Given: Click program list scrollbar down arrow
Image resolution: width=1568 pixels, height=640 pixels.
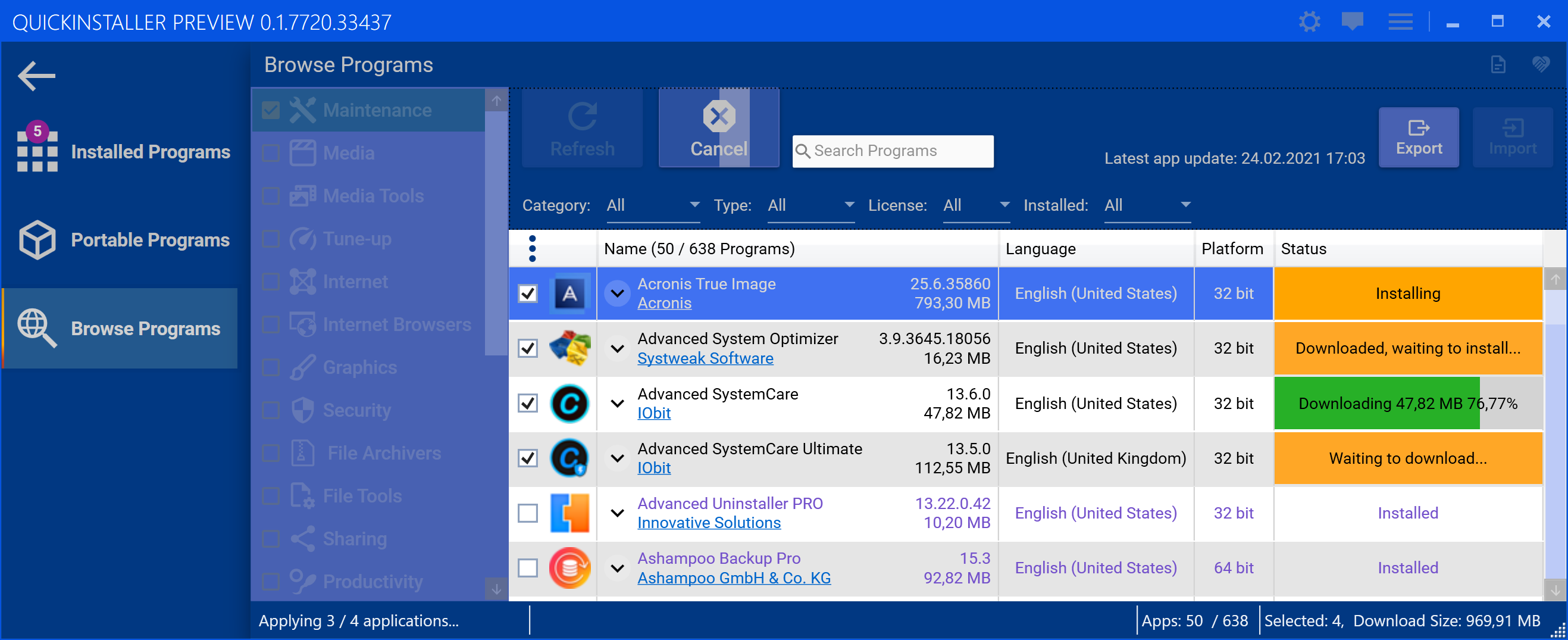Looking at the screenshot, I should [x=1554, y=589].
